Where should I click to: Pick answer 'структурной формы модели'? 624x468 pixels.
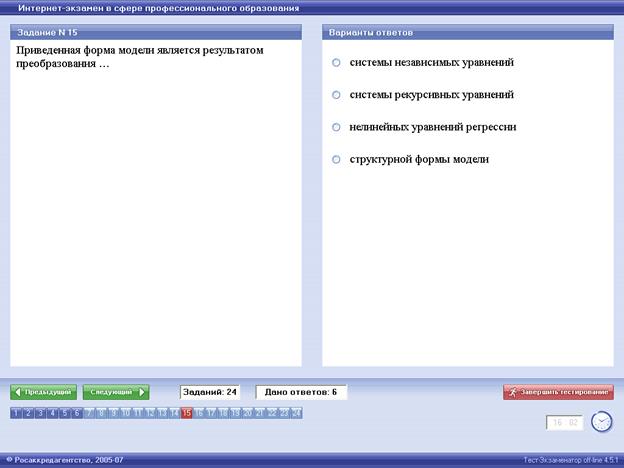tap(336, 160)
